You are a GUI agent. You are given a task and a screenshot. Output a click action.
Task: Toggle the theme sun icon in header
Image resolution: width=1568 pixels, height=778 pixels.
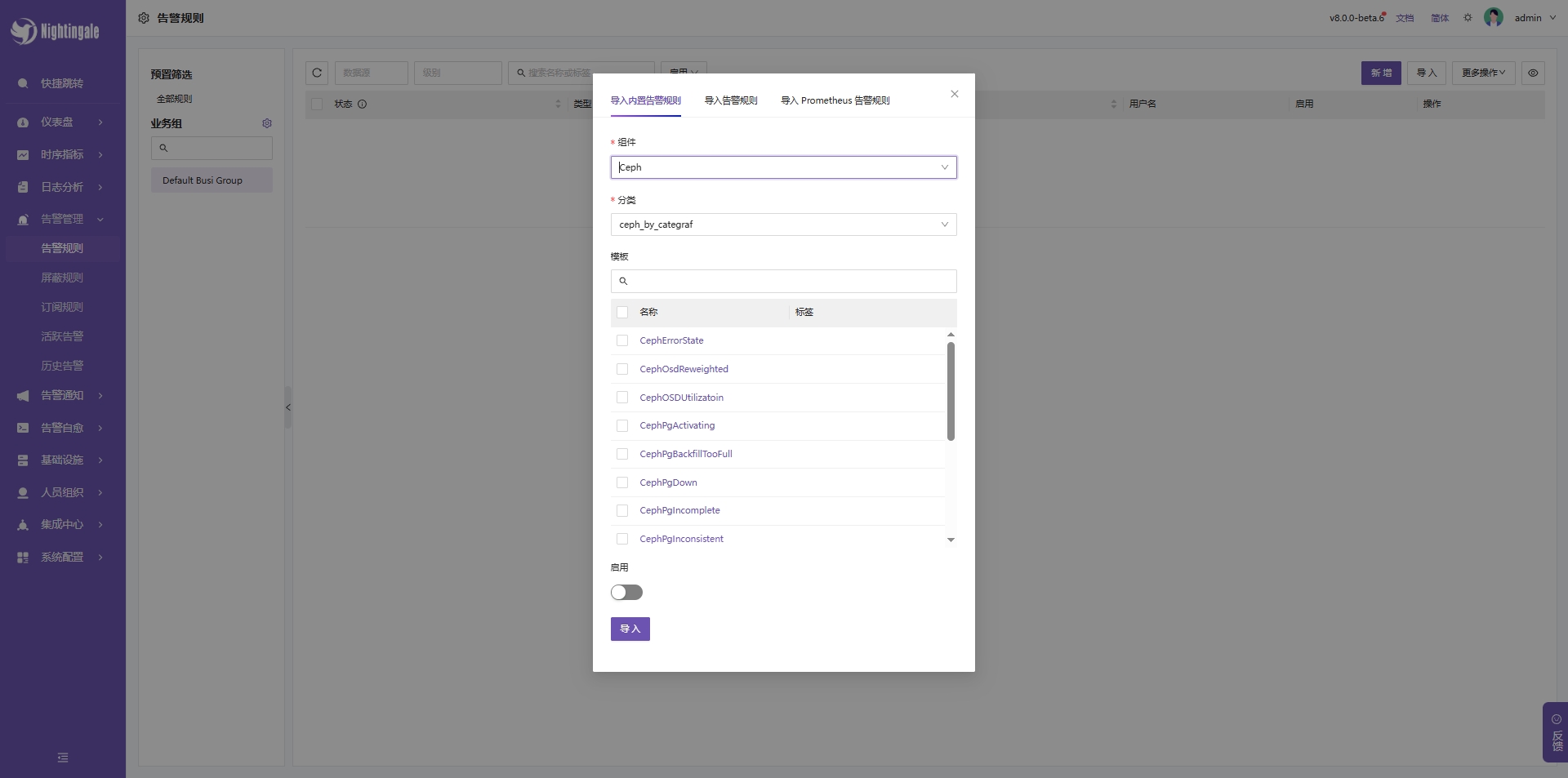(1468, 17)
